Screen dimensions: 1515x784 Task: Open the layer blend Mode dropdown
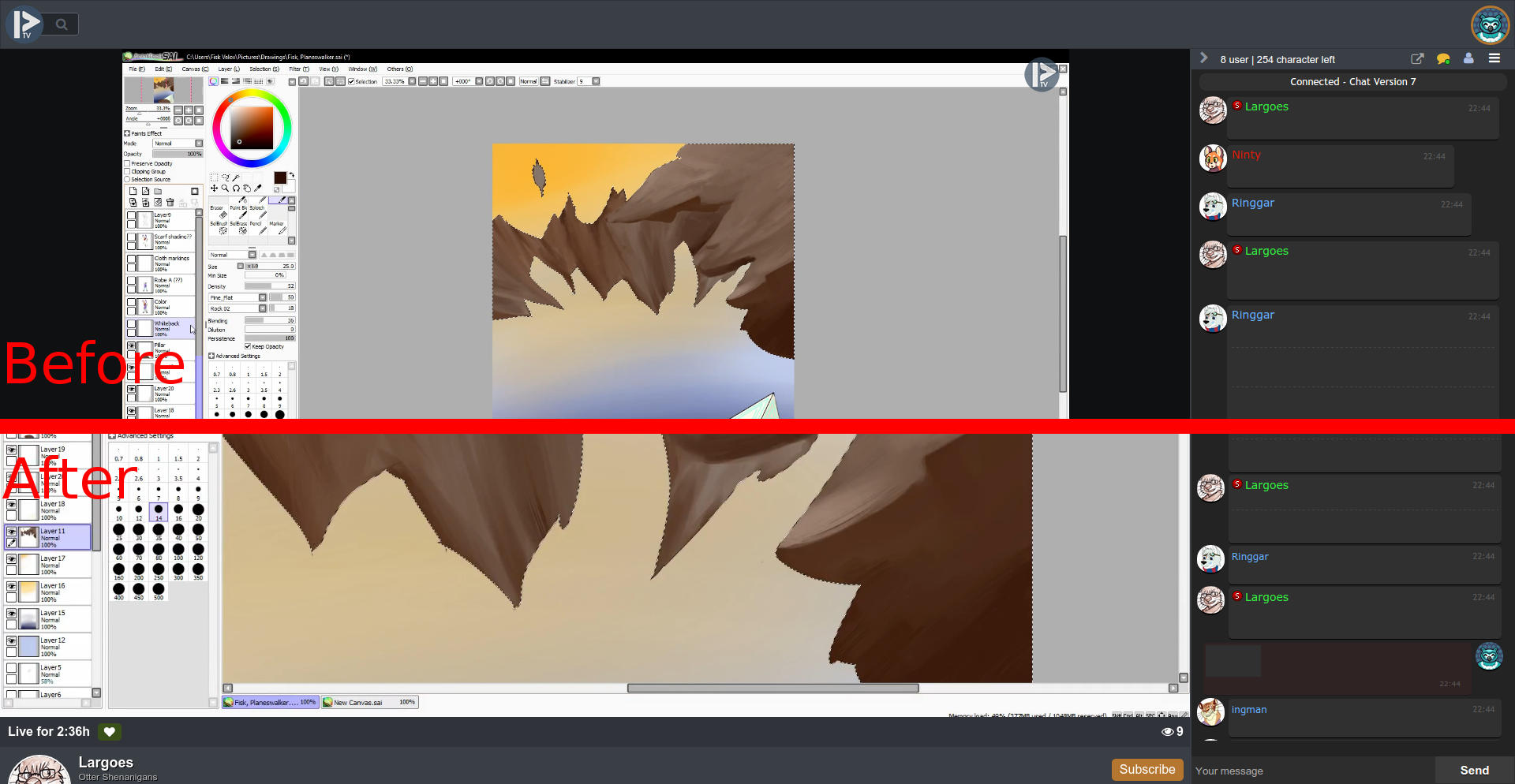(x=178, y=144)
